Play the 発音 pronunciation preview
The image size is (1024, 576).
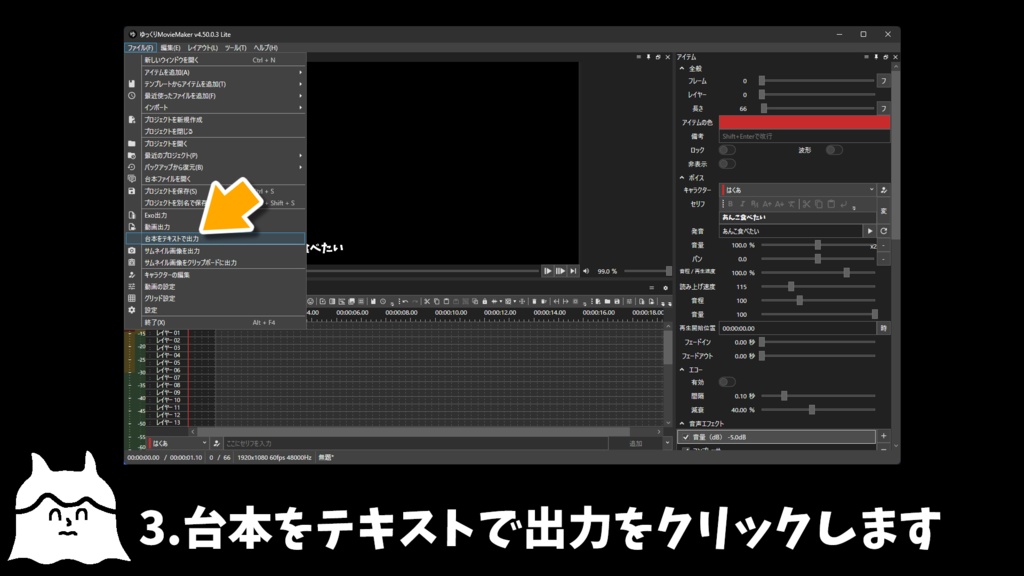869,231
